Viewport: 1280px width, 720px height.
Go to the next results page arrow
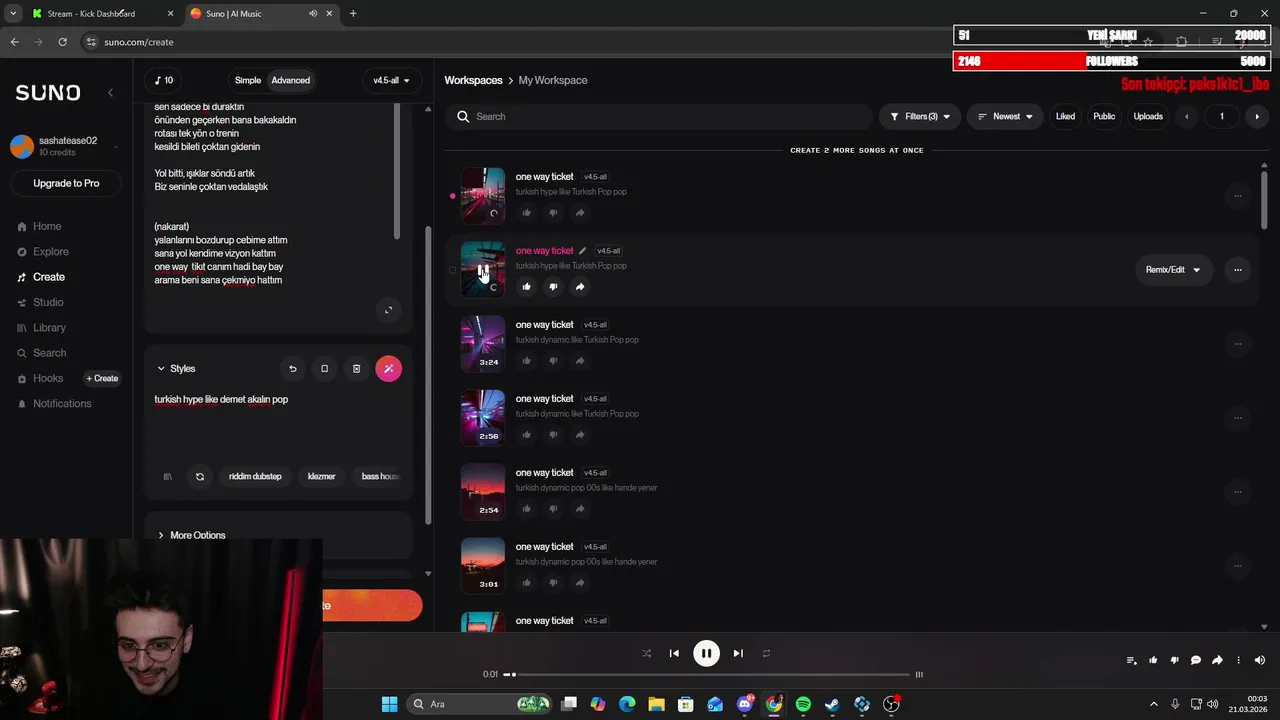point(1257,117)
